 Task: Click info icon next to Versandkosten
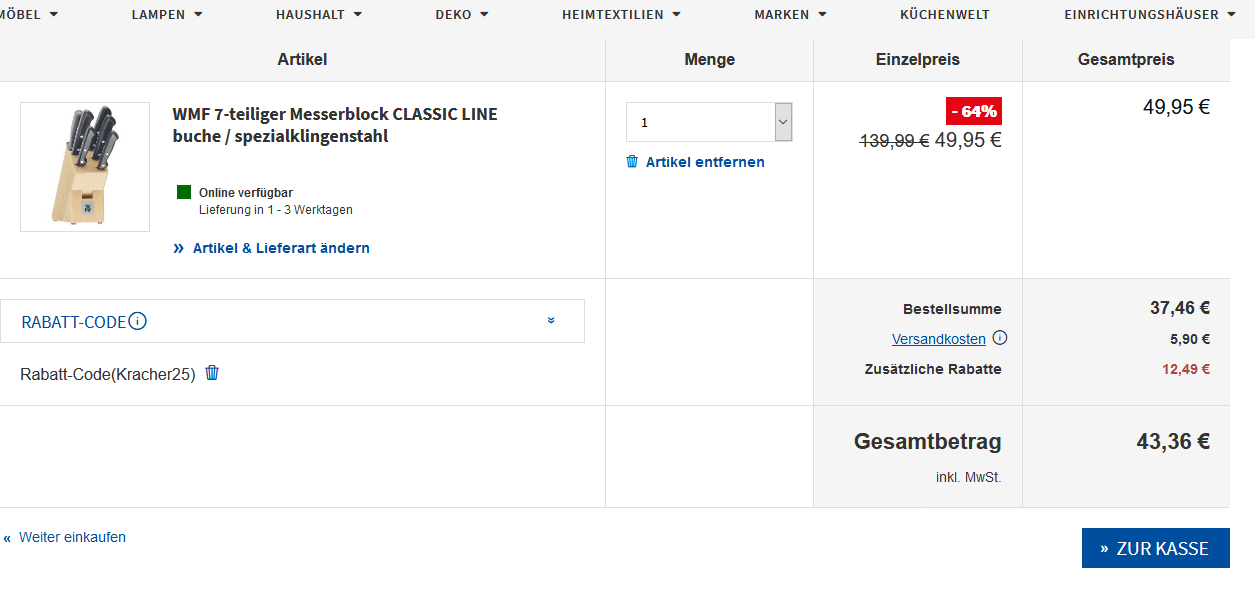pos(1000,338)
